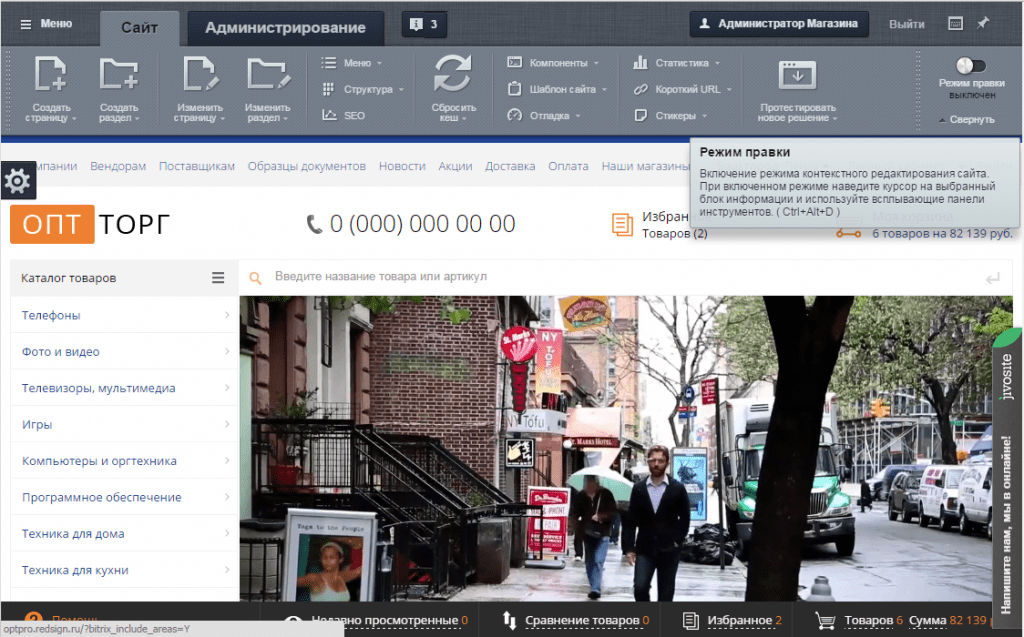Click the ОПТ ТОРГ logo
The height and width of the screenshot is (637, 1024).
(89, 224)
